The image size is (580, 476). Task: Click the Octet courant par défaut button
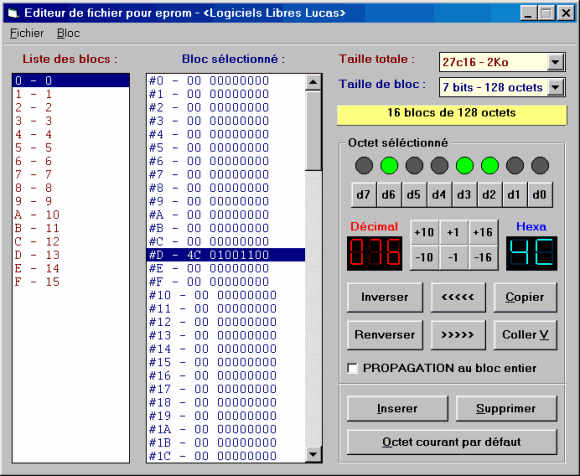(452, 442)
